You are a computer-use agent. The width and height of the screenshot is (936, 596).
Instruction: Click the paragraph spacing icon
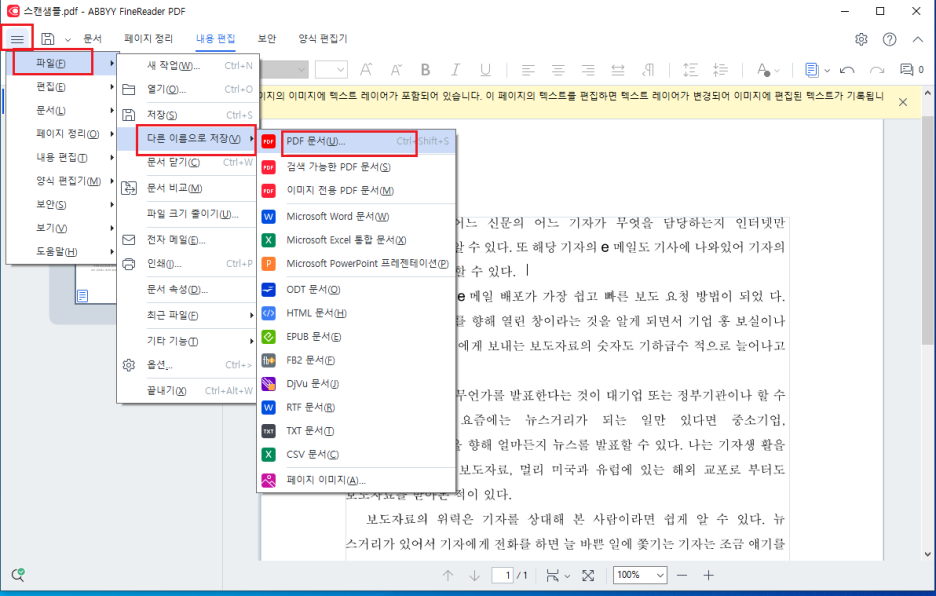point(721,70)
